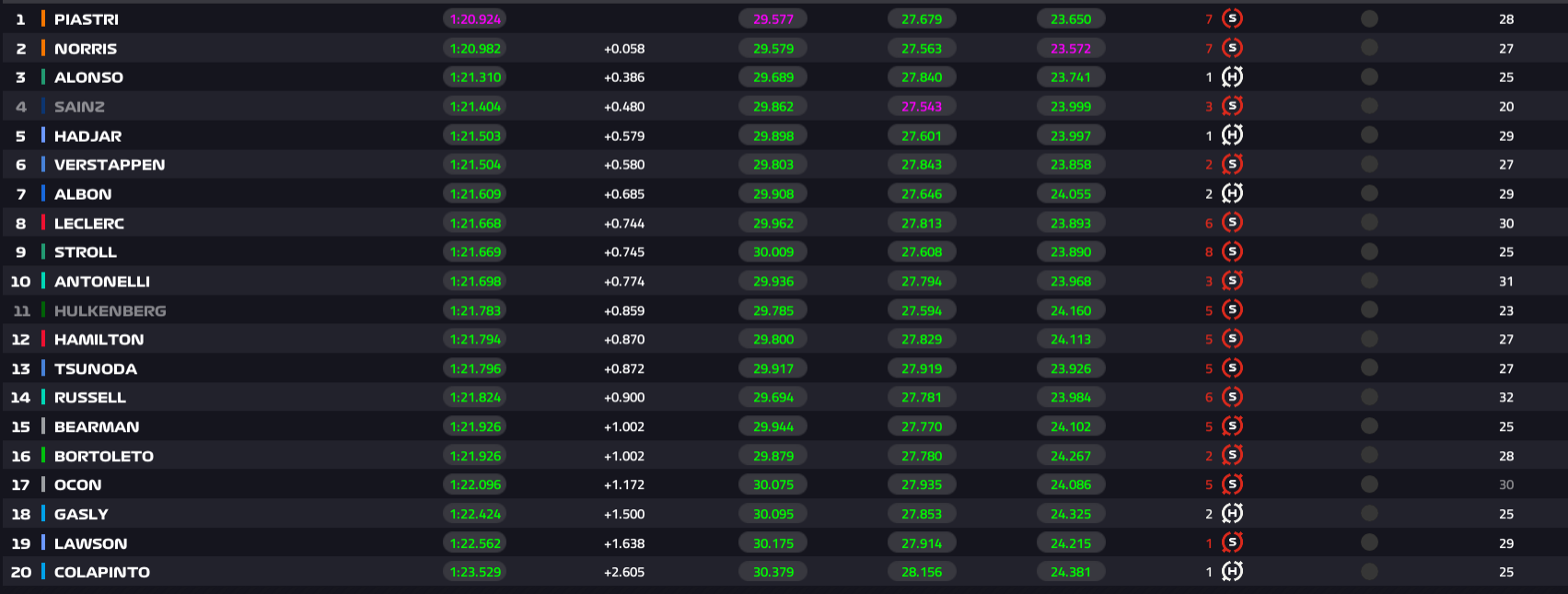The image size is (1568, 594).
Task: Toggle the grey status dot in Leclerc's row
Action: (1369, 223)
